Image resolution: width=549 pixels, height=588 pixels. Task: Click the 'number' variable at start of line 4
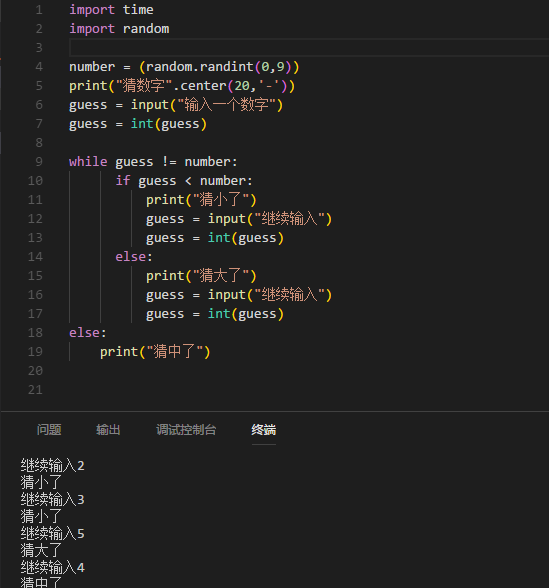click(x=92, y=67)
